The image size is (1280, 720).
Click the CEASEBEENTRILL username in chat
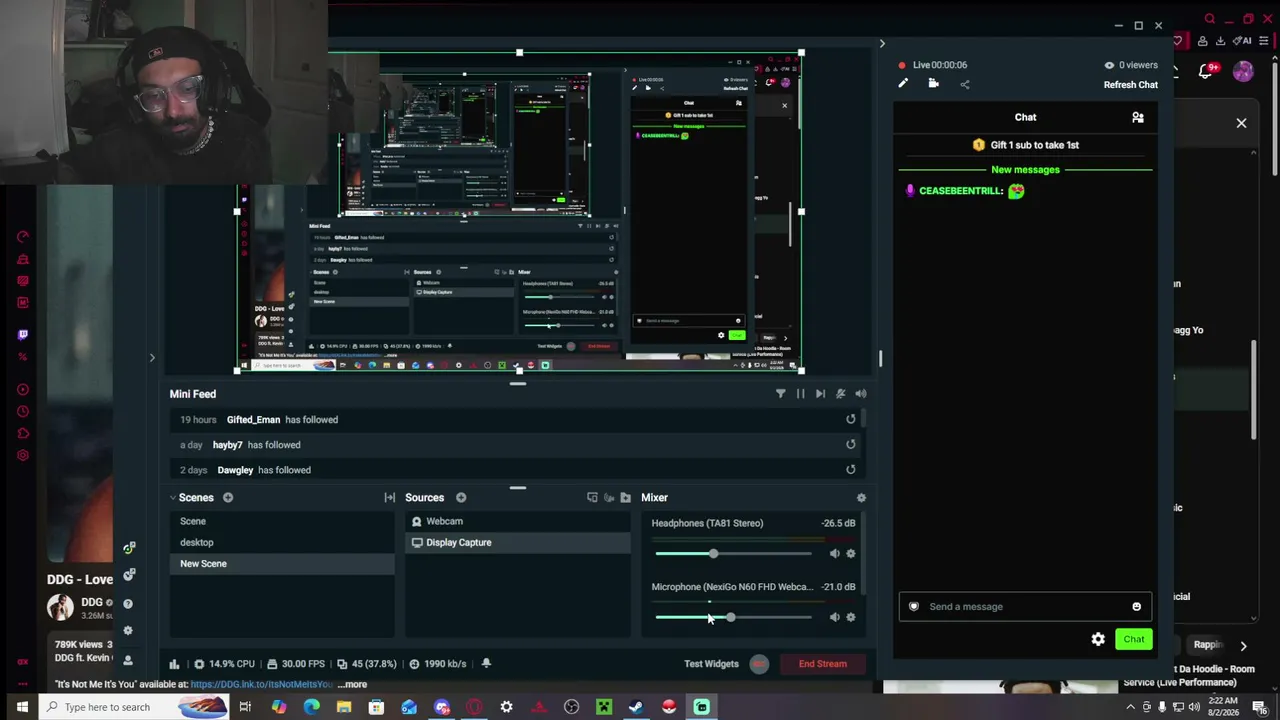click(x=961, y=191)
